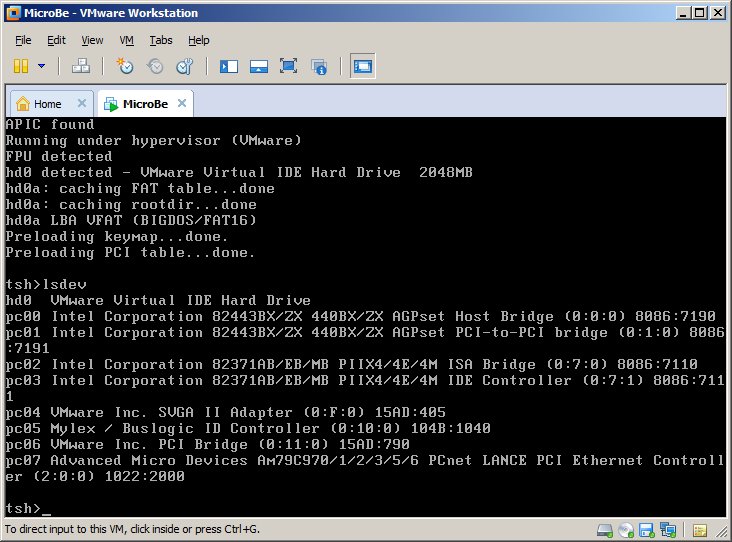Click the CD/DVD drive status icon
The height and width of the screenshot is (542, 732).
(626, 530)
